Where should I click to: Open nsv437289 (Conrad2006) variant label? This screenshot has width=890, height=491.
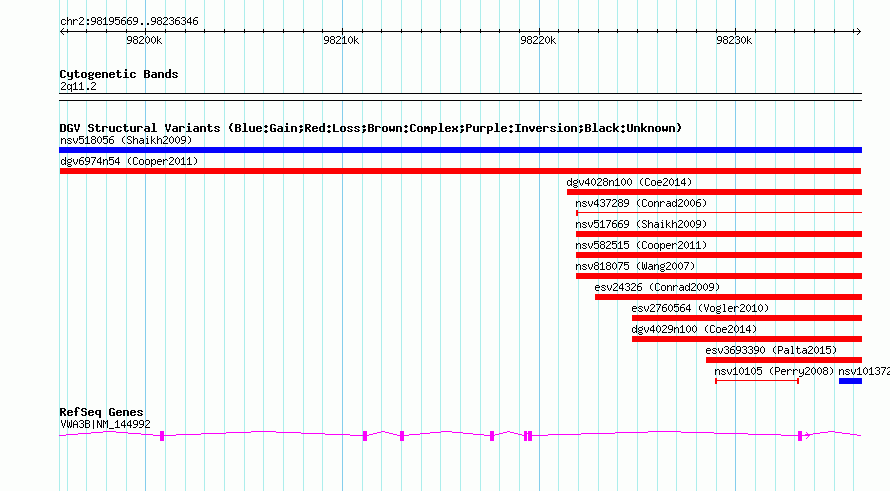pos(641,203)
